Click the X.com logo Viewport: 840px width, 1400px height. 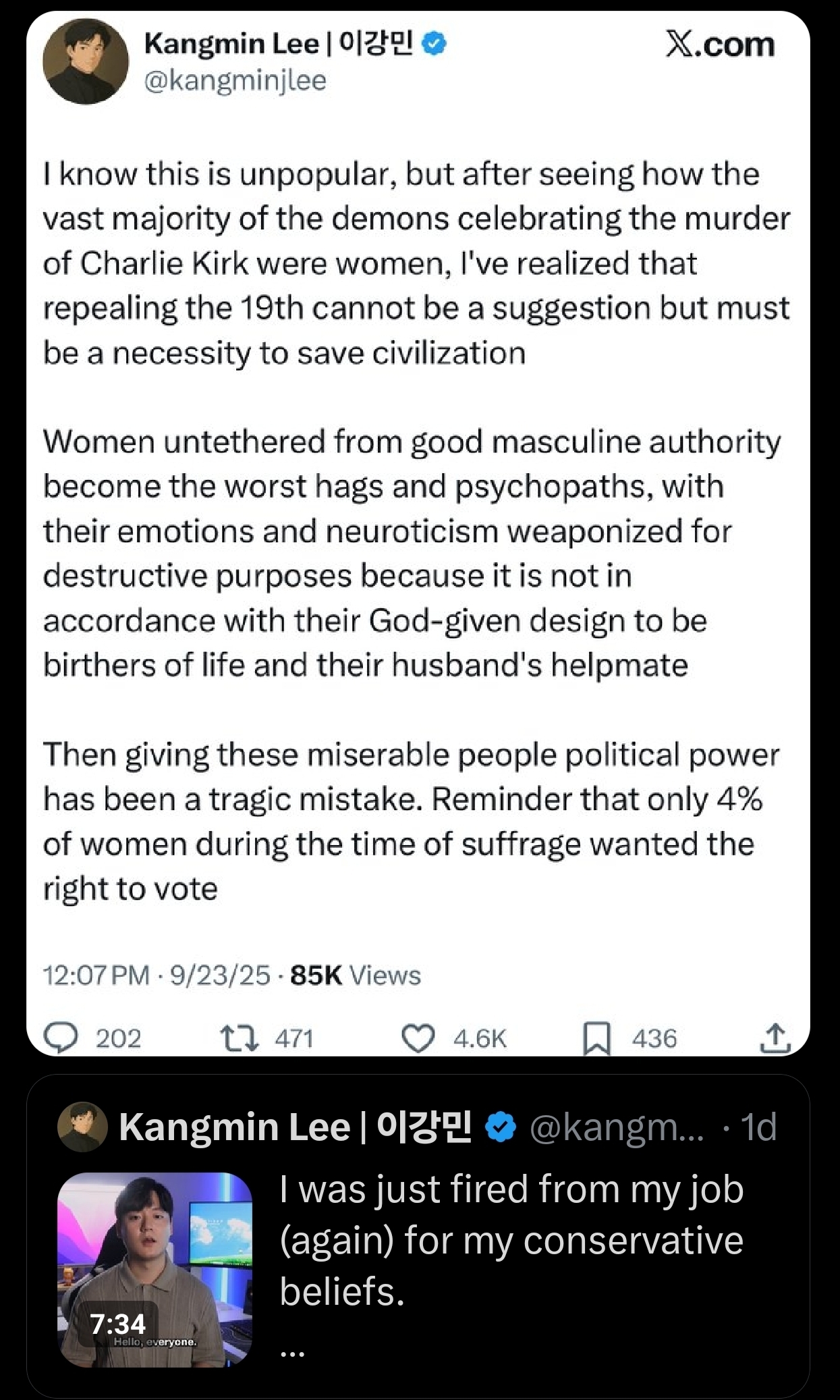click(720, 45)
